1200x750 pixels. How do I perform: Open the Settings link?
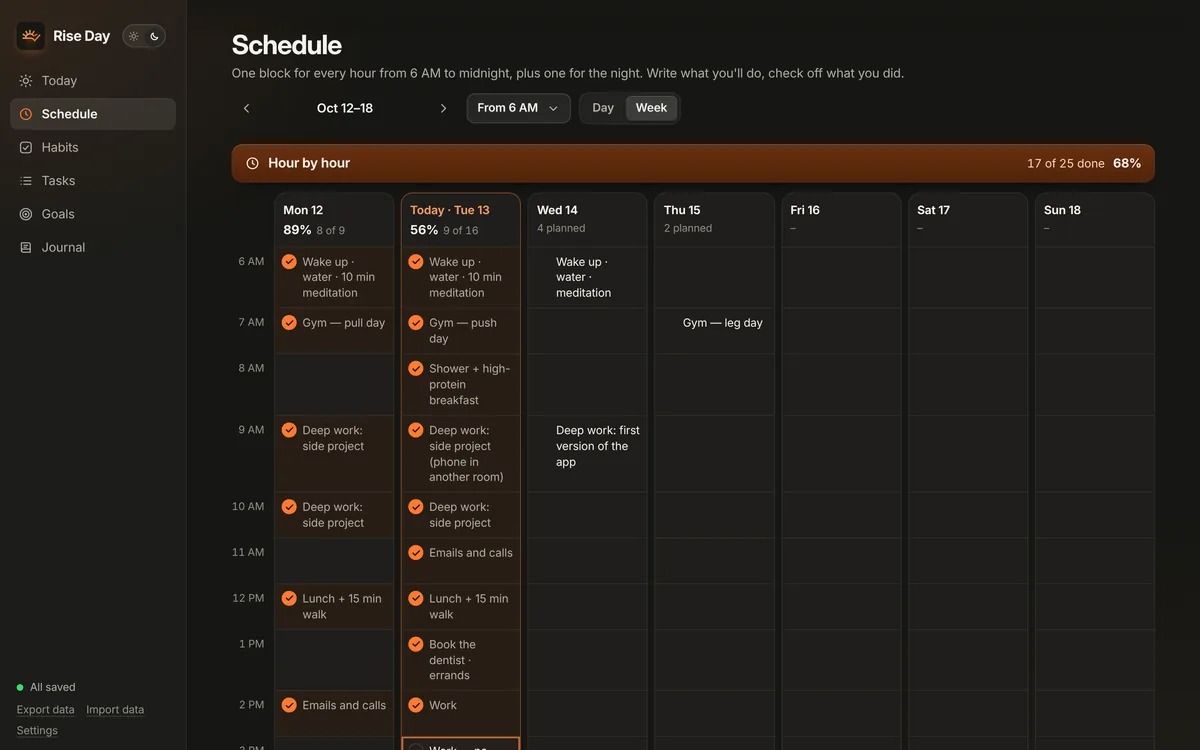[x=37, y=731]
